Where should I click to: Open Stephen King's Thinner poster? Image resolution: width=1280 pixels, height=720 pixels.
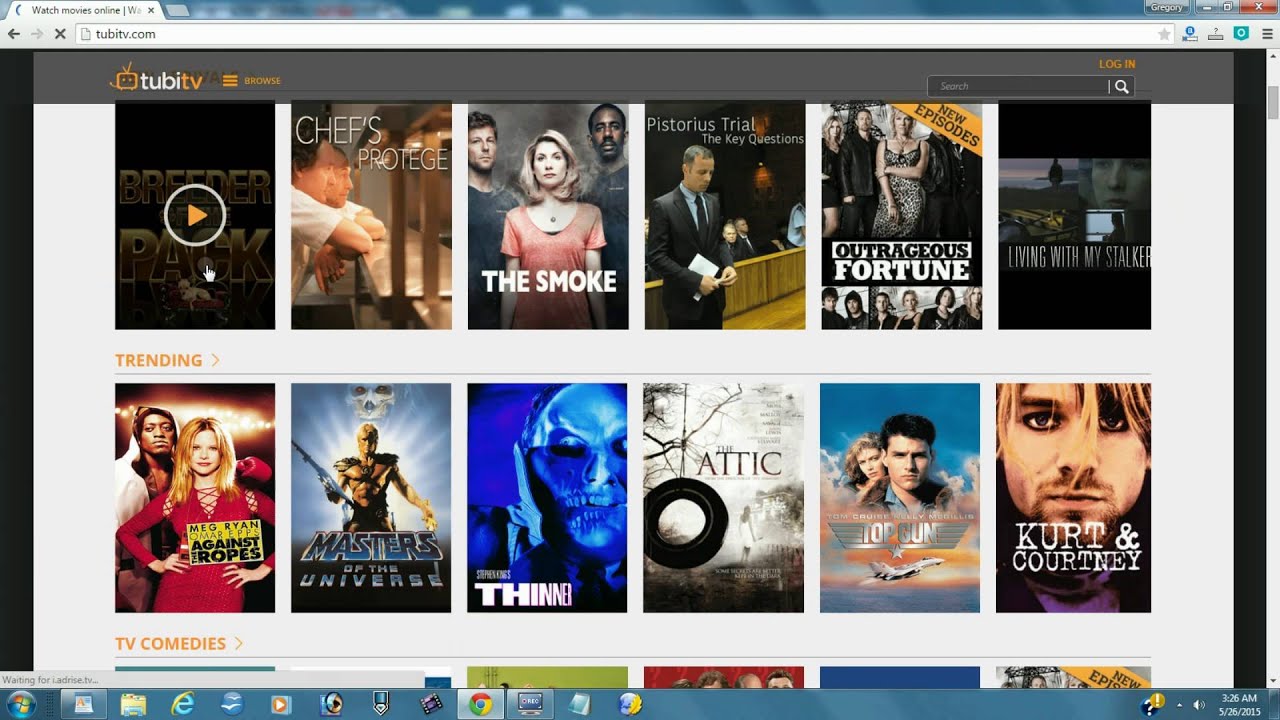[547, 498]
